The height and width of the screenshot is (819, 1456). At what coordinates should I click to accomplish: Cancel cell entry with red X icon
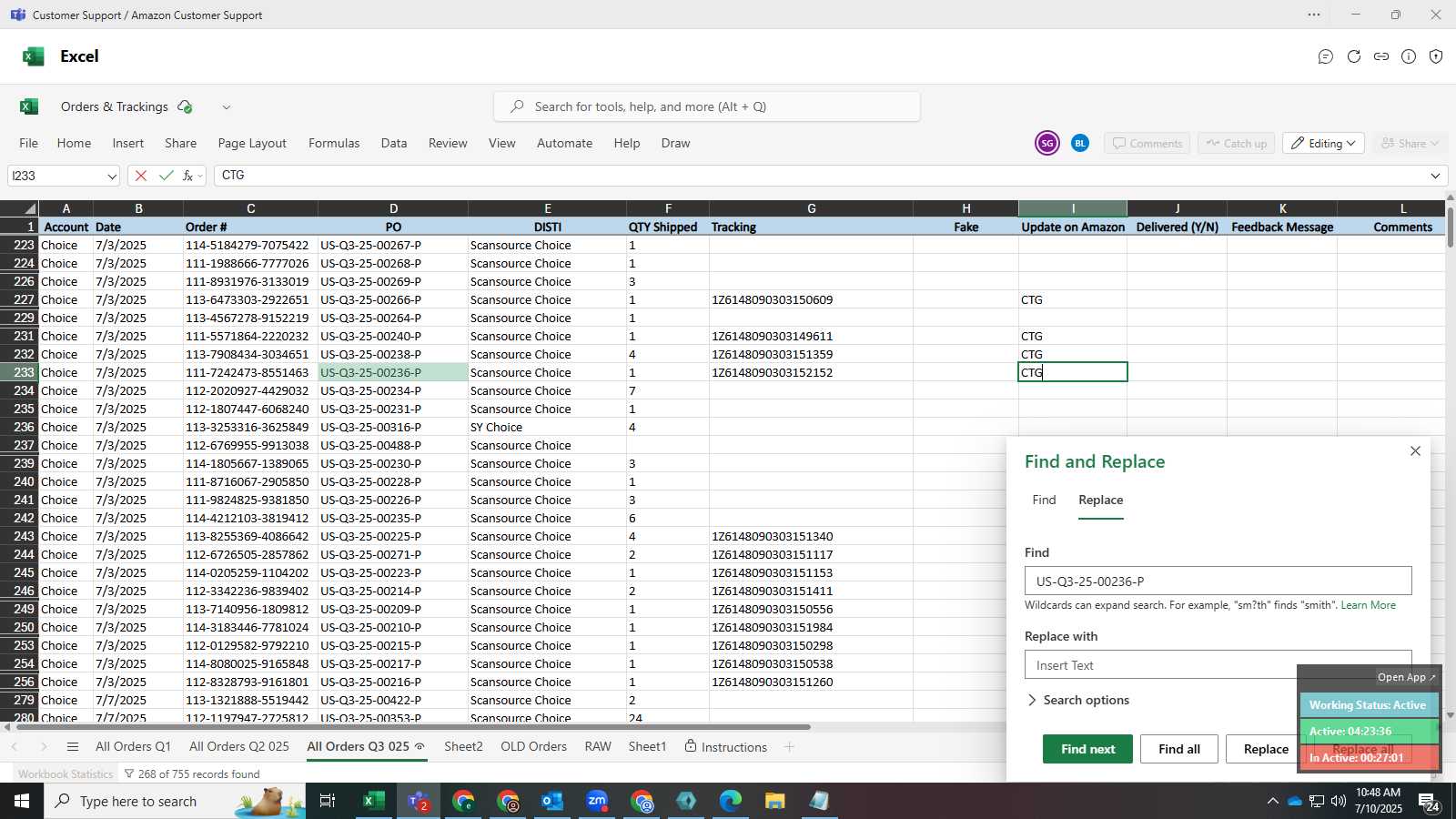(140, 176)
